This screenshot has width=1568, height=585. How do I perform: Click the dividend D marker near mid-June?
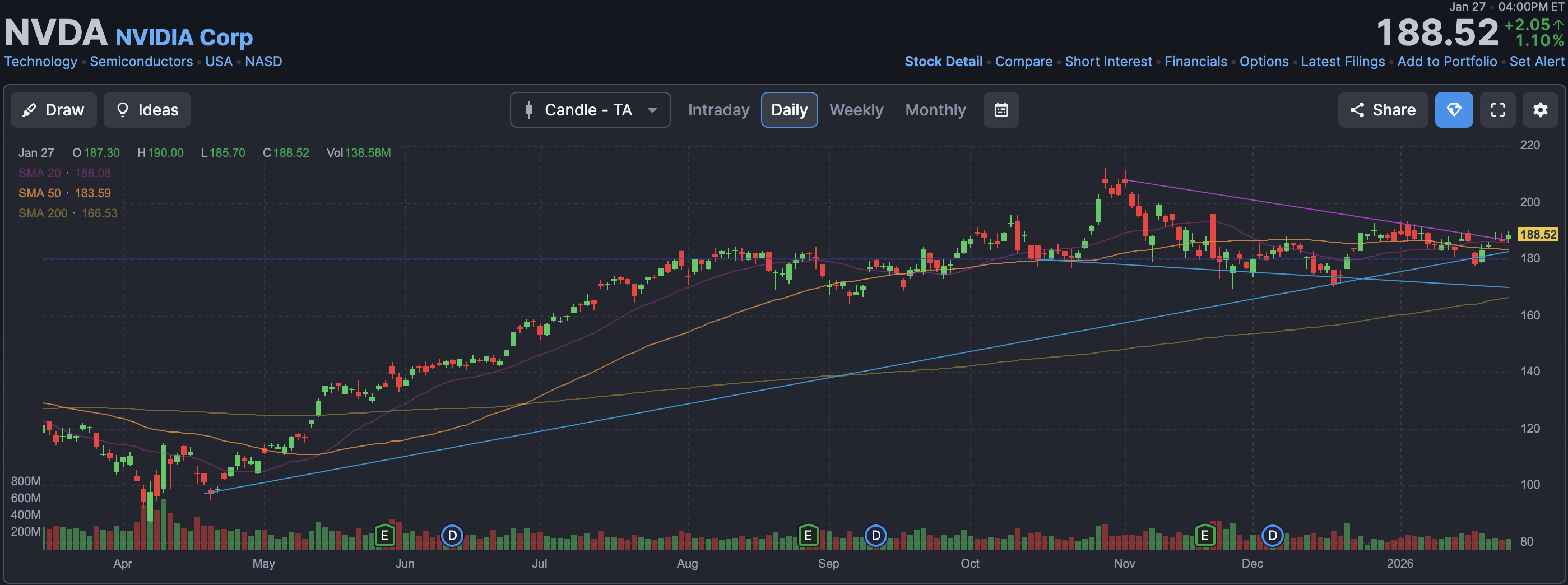(x=452, y=536)
